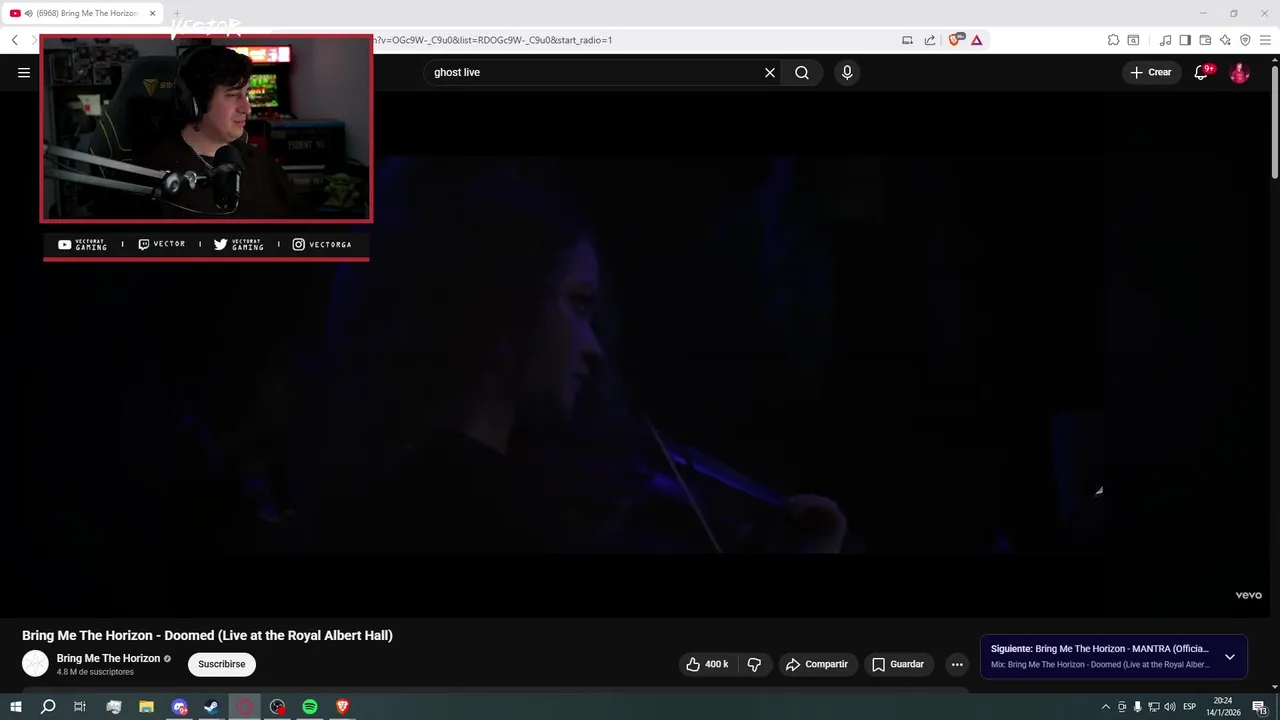Open YouTube notifications bell
The height and width of the screenshot is (720, 1280).
tap(1202, 72)
